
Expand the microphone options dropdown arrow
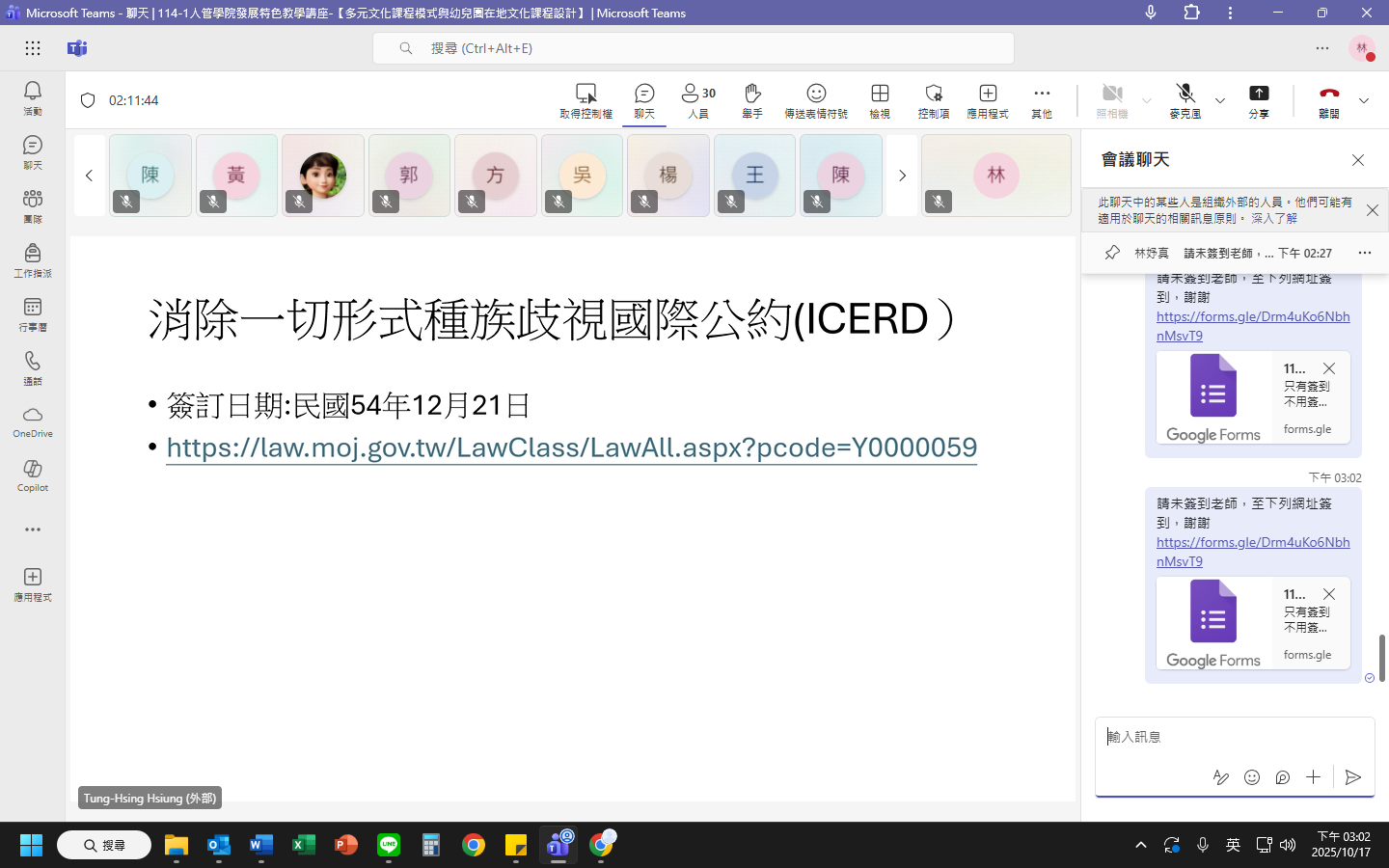coord(1220,100)
